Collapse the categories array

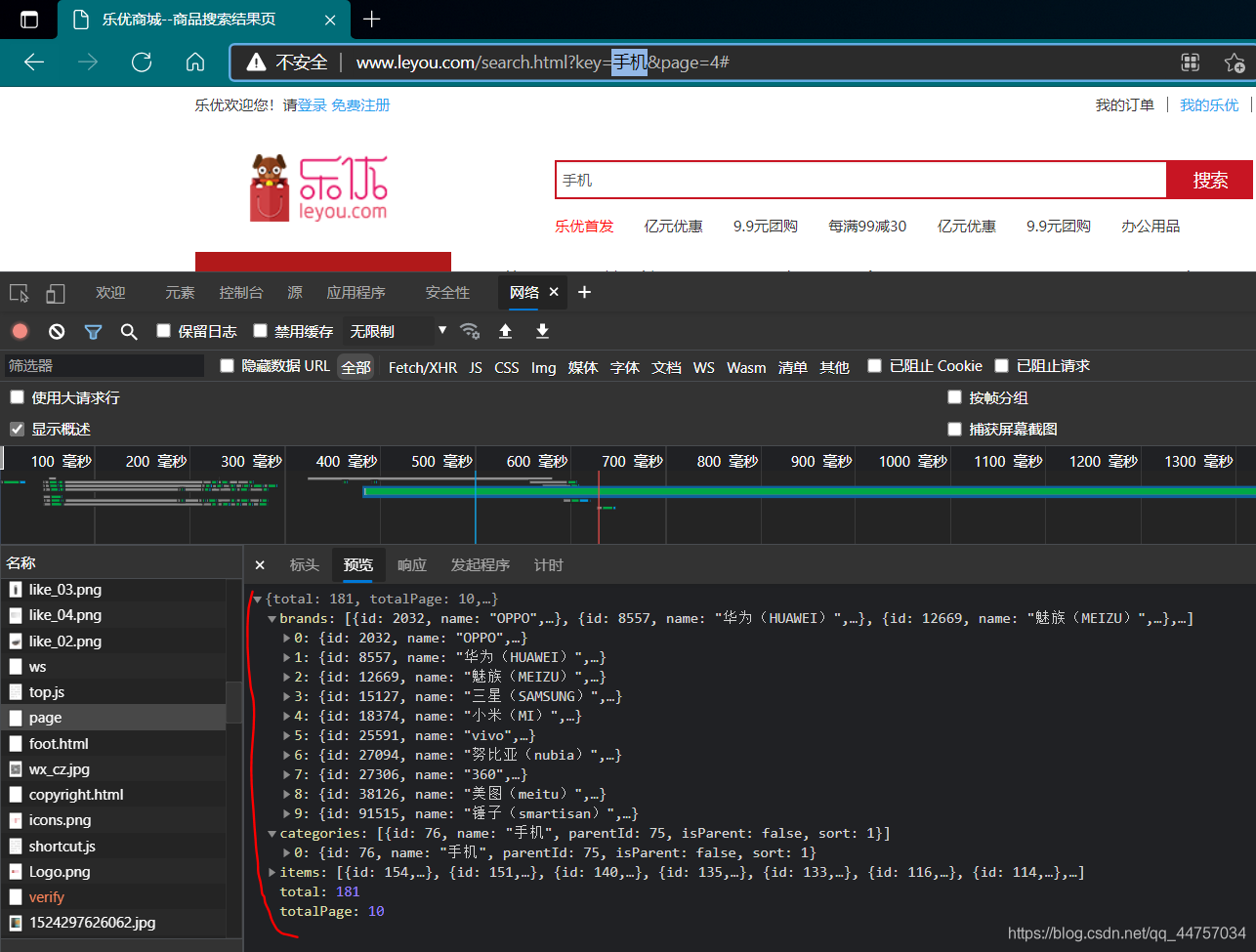272,834
